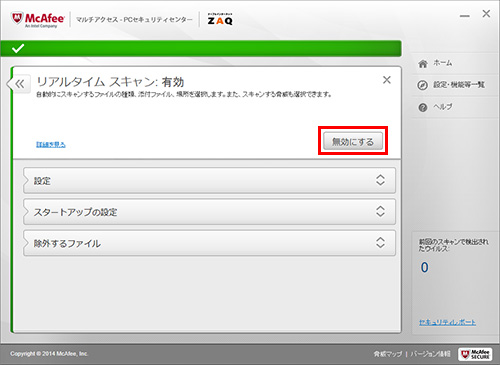Click the arrows on the スタートアップの設定 row
500x365 pixels.
coord(380,211)
